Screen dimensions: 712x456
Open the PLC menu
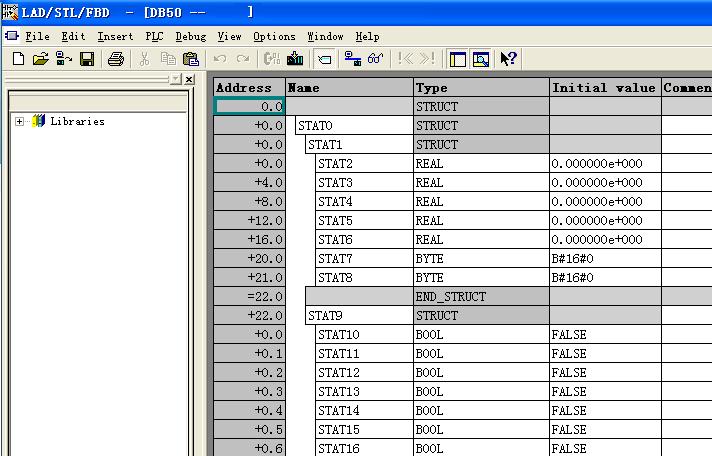154,36
